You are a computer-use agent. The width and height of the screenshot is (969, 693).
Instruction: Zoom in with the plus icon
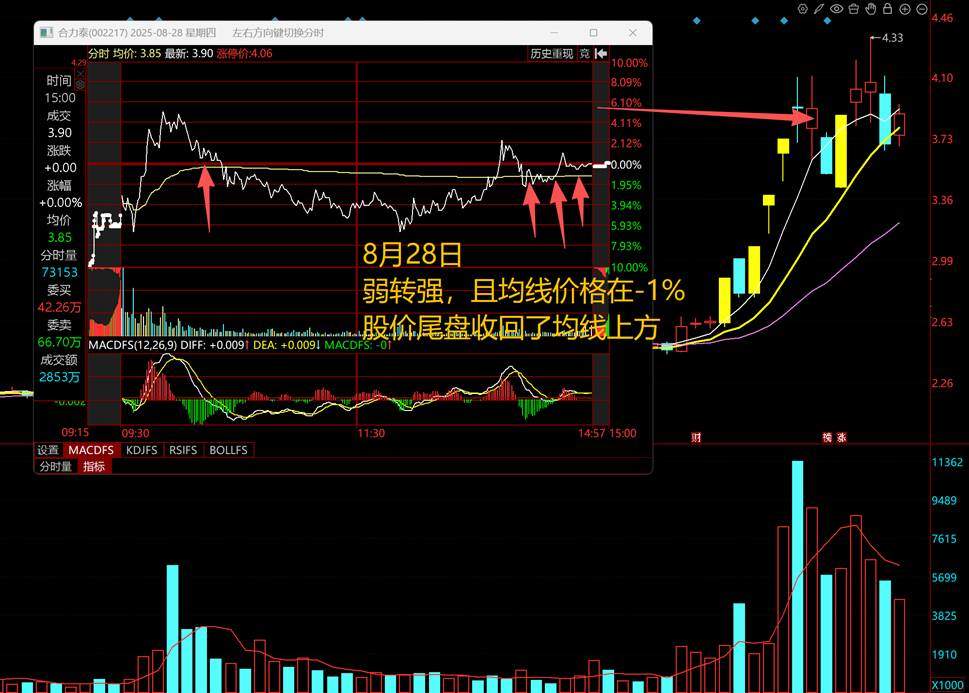905,9
